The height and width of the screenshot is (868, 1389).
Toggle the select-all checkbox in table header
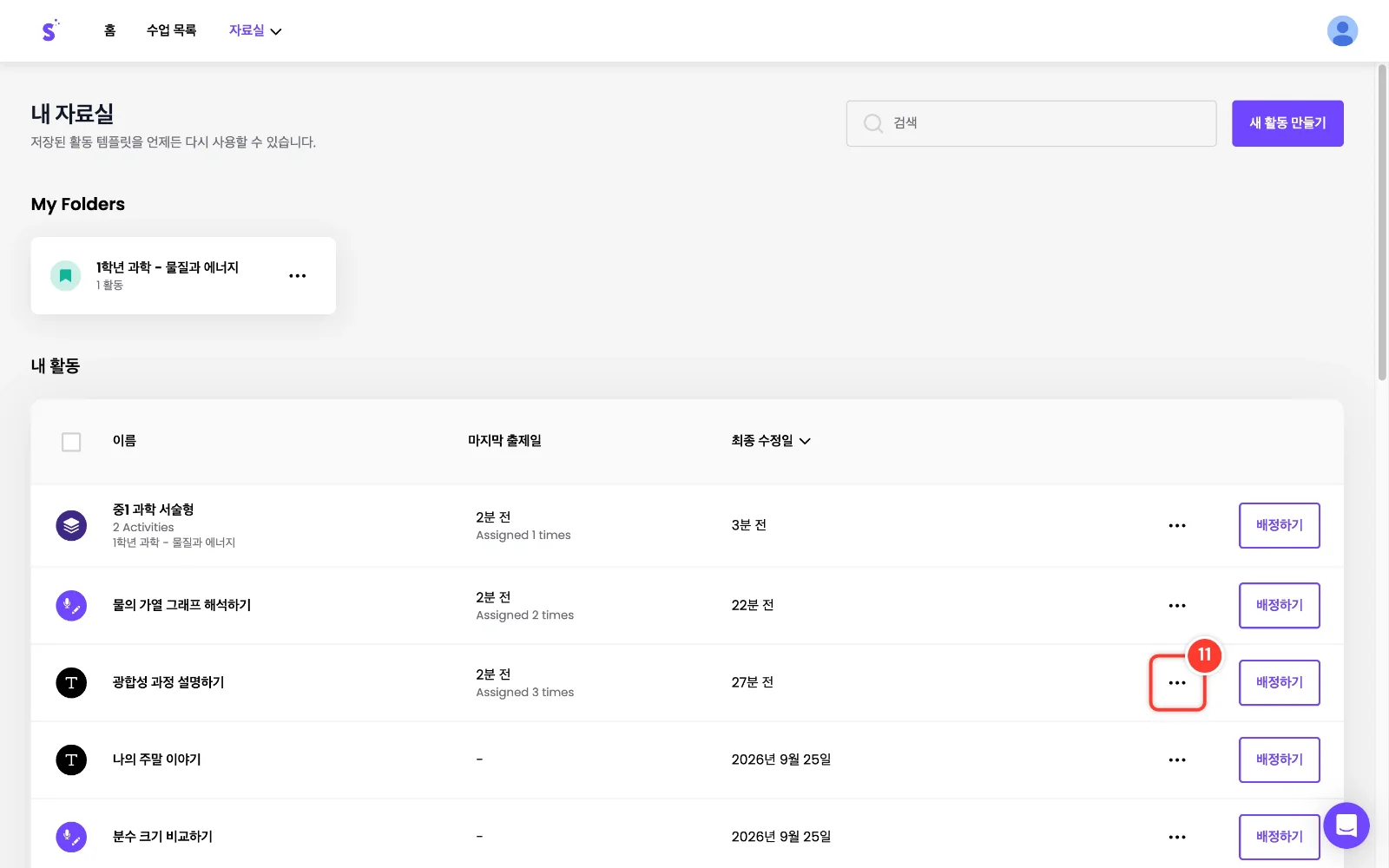click(71, 442)
